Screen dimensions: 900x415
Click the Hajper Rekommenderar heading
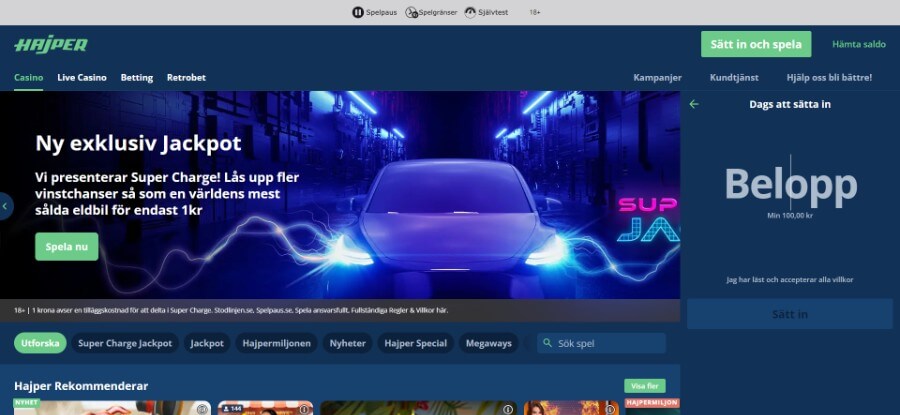click(81, 386)
